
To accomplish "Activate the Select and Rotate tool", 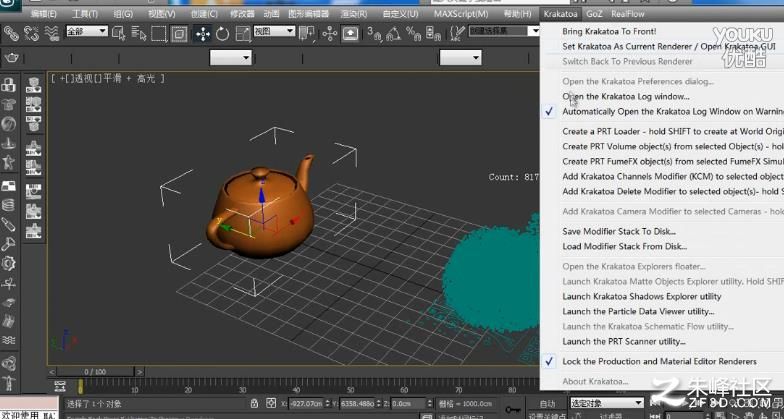I will click(x=222, y=34).
